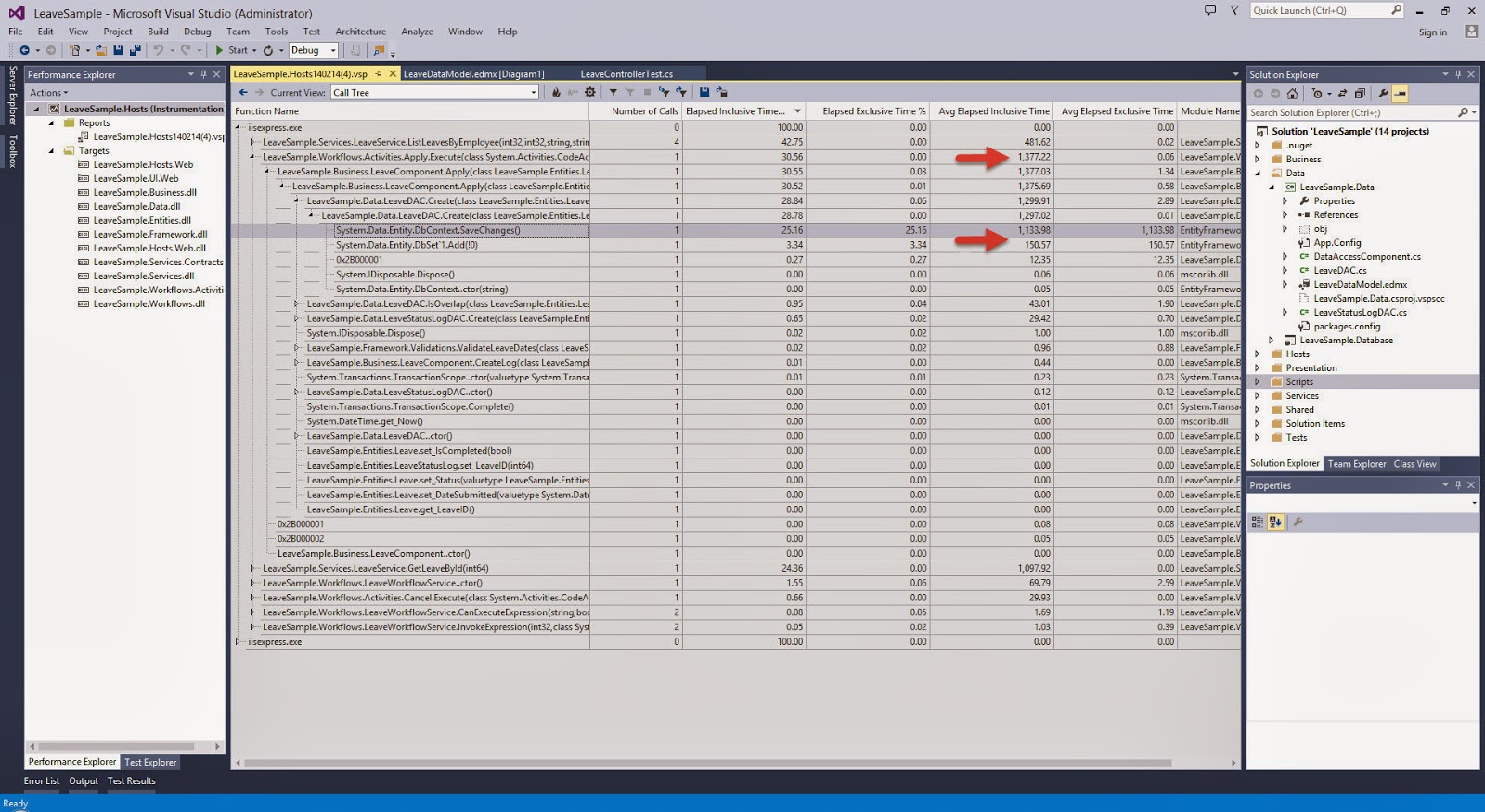The image size is (1485, 812).
Task: Select the DbContext.SaveChanges() call tree row
Action: (x=734, y=230)
